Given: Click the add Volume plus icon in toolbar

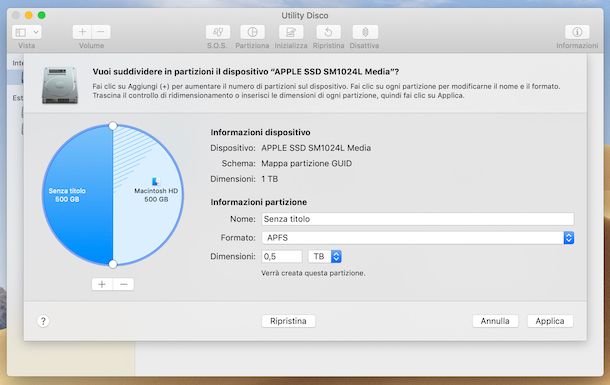Looking at the screenshot, I should coord(82,32).
